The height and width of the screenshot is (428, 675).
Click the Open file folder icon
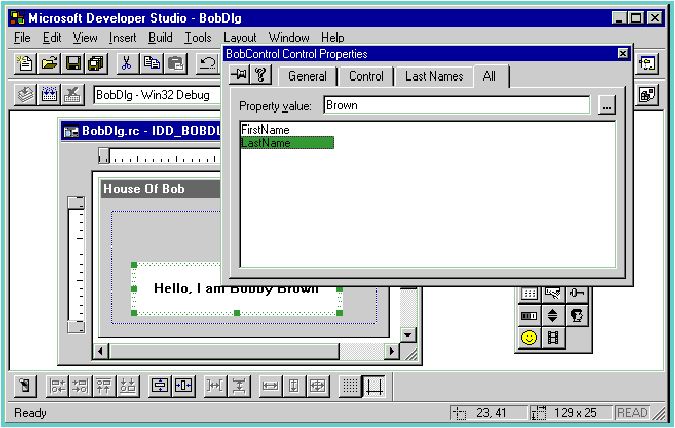coord(49,63)
